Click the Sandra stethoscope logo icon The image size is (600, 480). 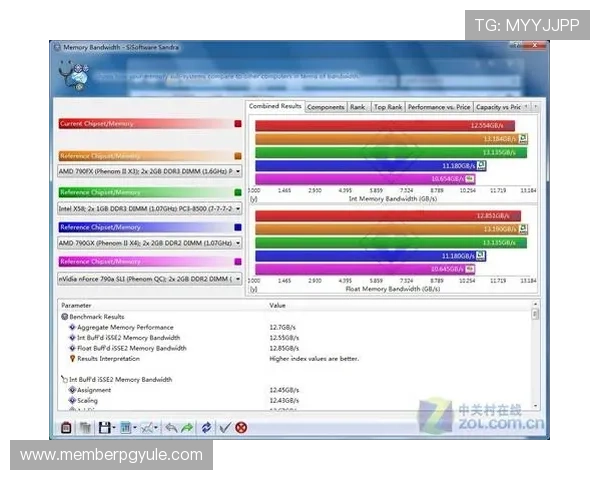click(x=73, y=75)
